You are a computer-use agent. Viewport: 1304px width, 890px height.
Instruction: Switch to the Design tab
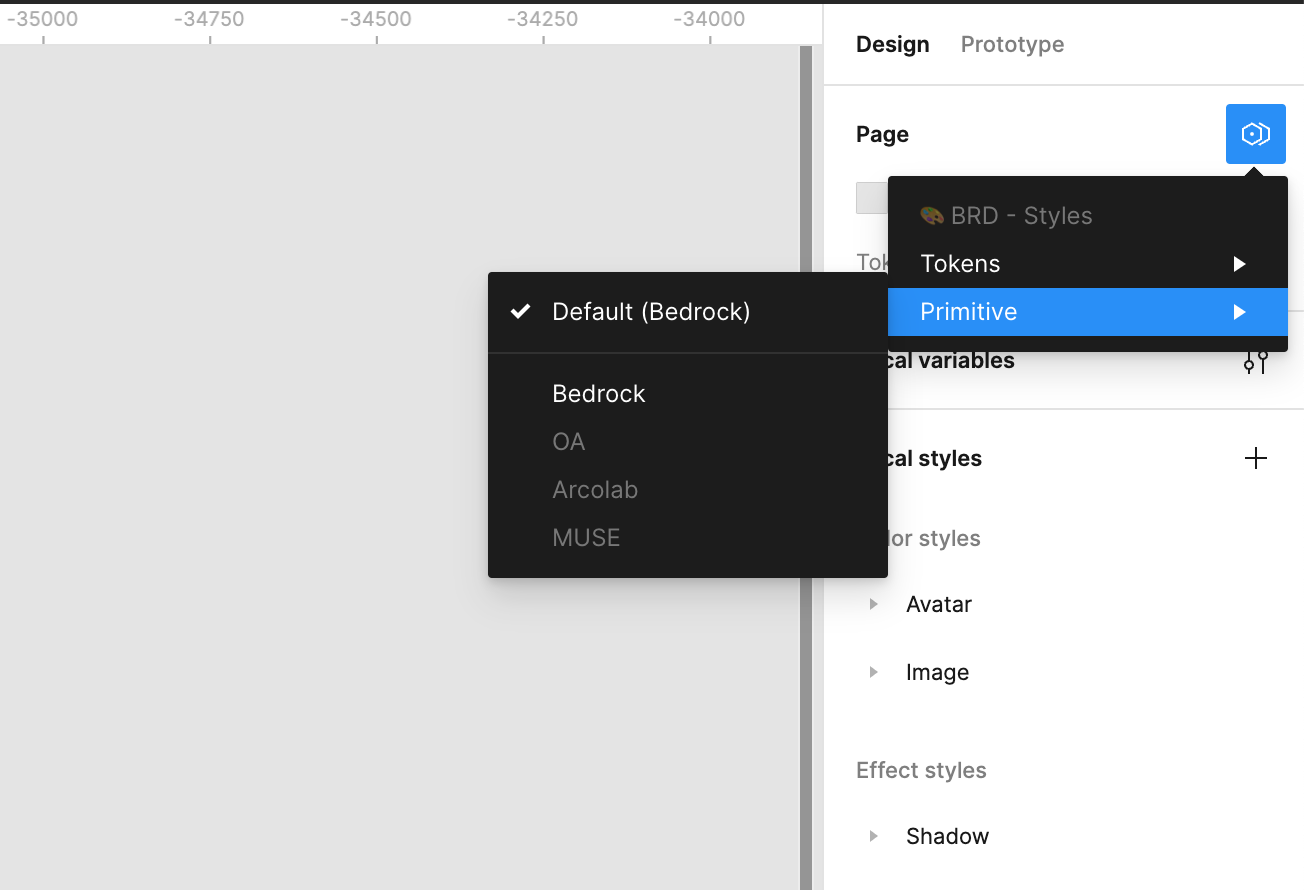point(893,44)
